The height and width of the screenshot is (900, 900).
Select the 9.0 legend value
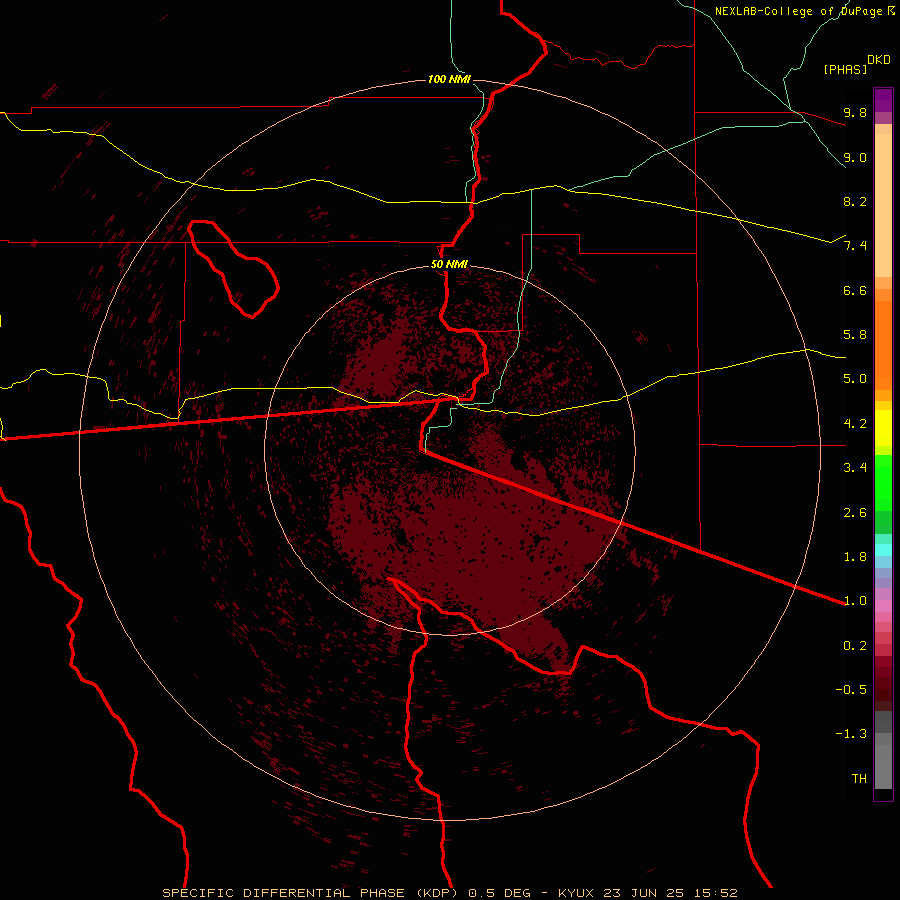855,157
